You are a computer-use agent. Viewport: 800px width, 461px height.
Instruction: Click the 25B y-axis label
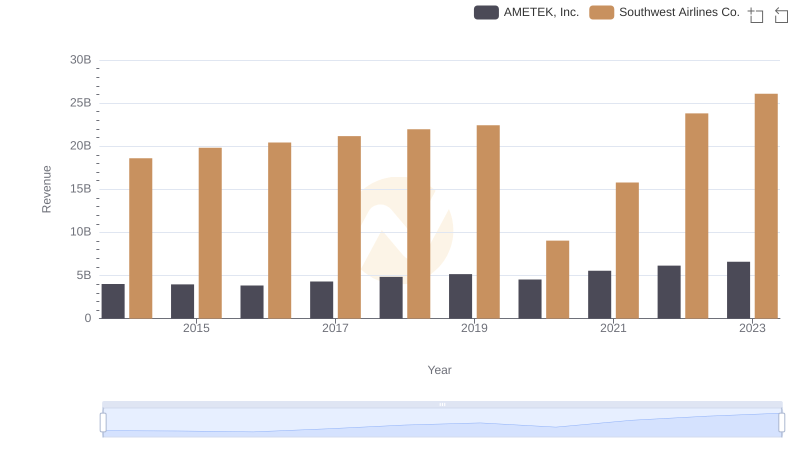click(81, 103)
